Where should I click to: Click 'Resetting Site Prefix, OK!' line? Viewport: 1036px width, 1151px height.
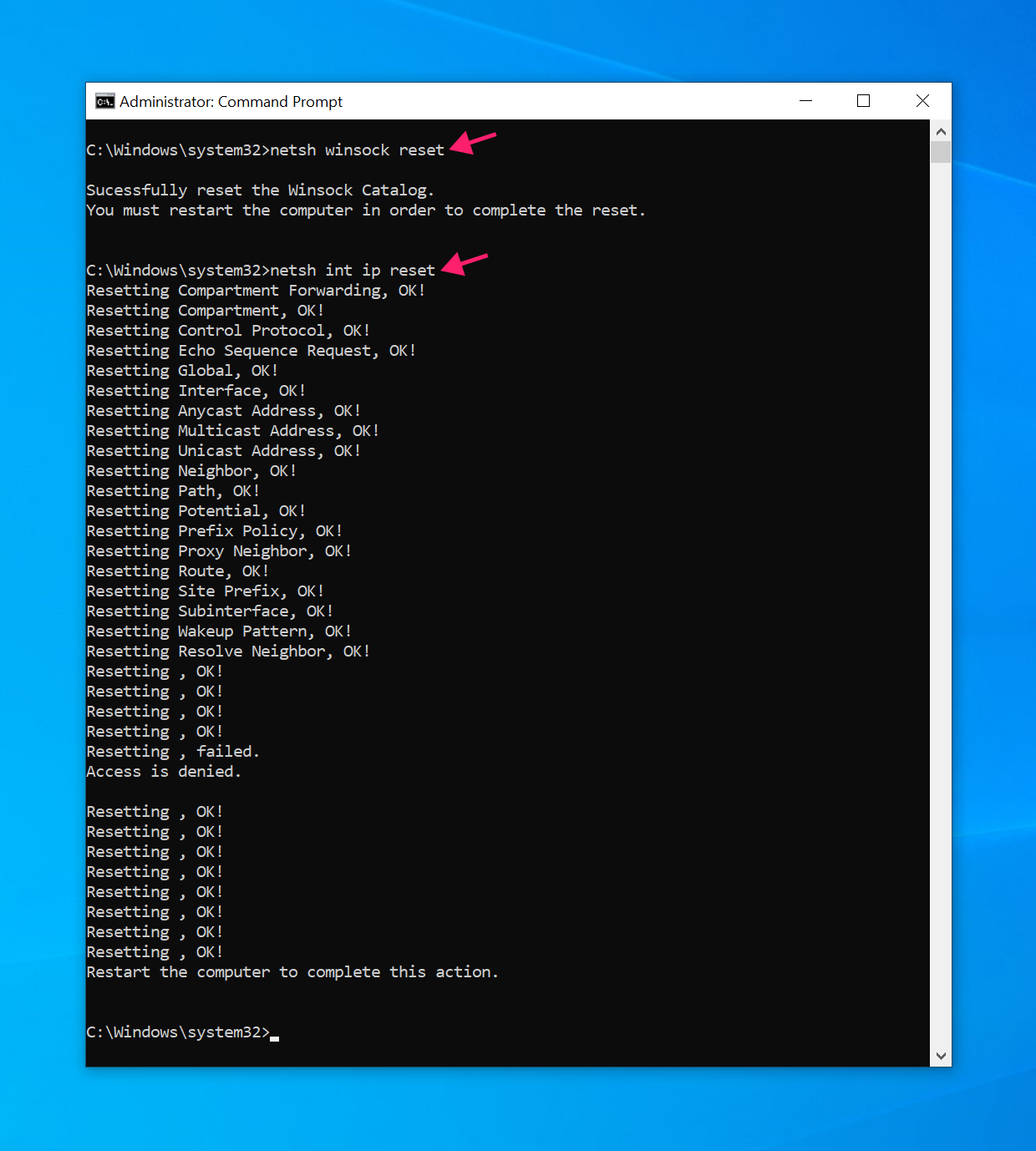[x=206, y=591]
